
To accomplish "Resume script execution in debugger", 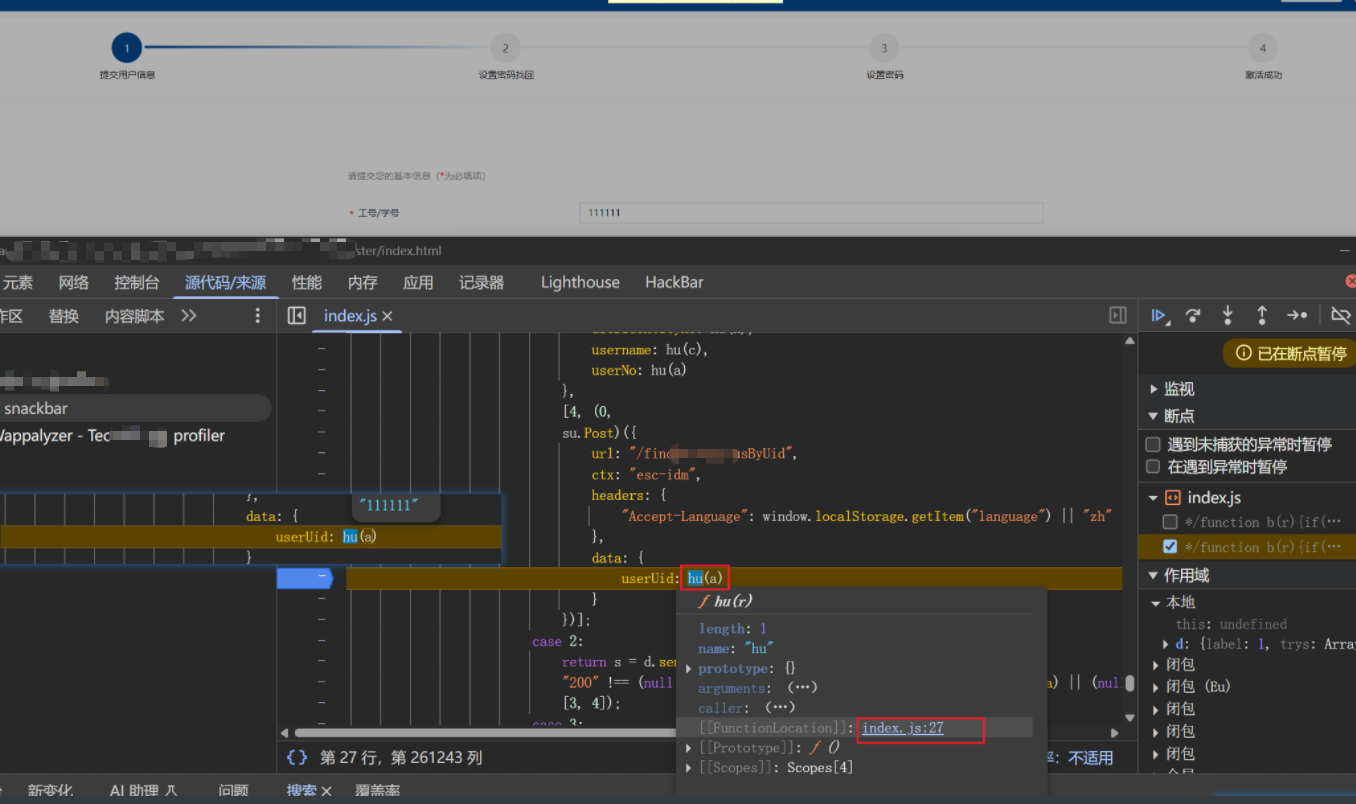I will (x=1159, y=316).
